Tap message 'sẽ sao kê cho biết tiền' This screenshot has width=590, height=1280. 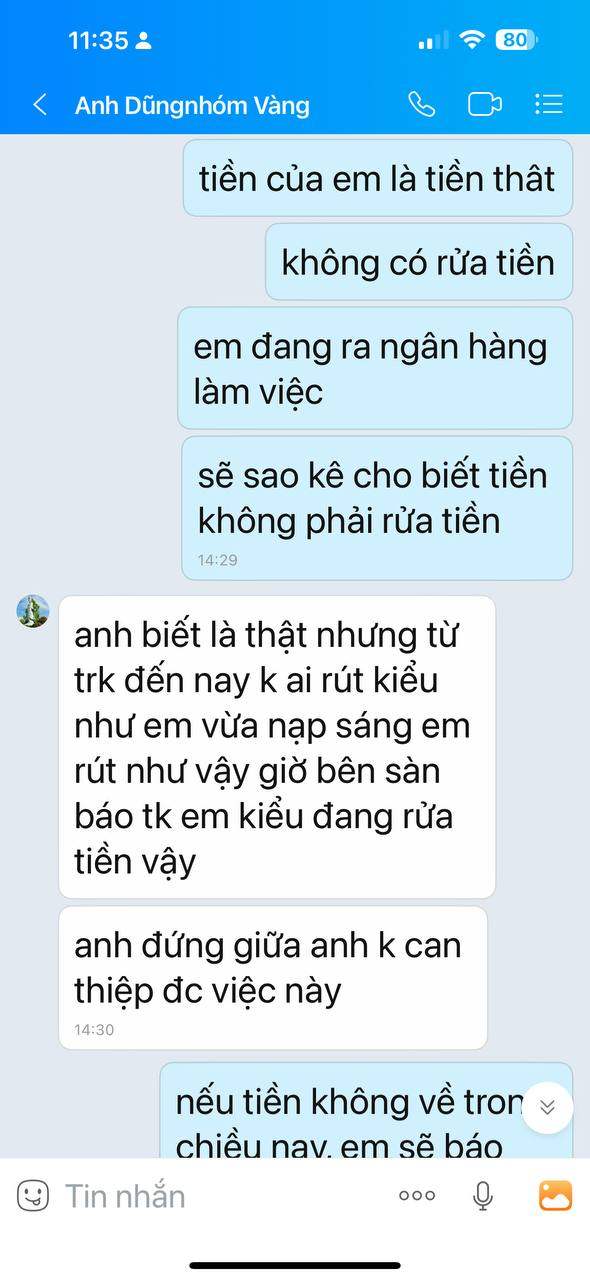[x=377, y=507]
